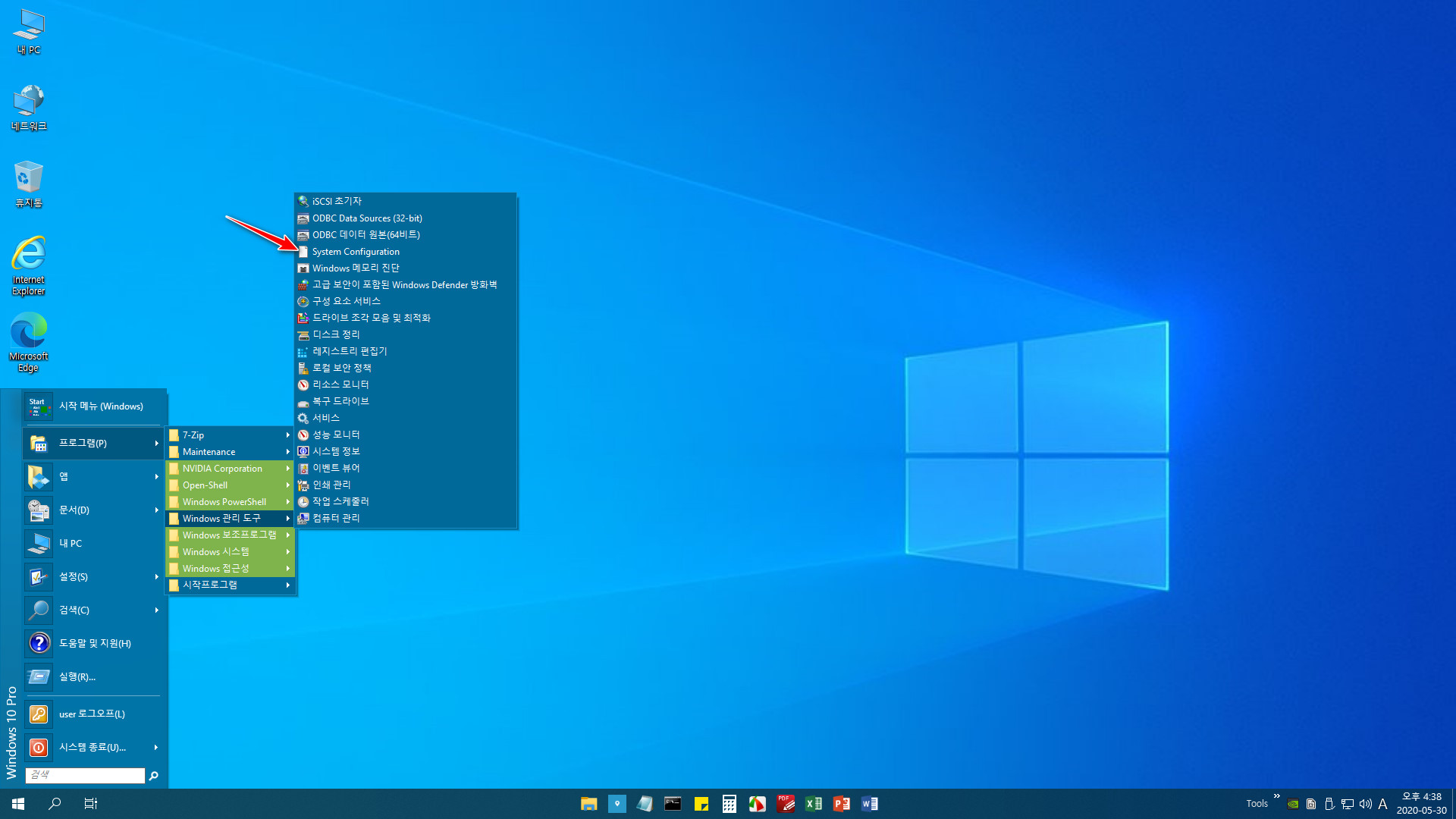The height and width of the screenshot is (819, 1456).
Task: Open 인쇄 관리
Action: [x=406, y=485]
